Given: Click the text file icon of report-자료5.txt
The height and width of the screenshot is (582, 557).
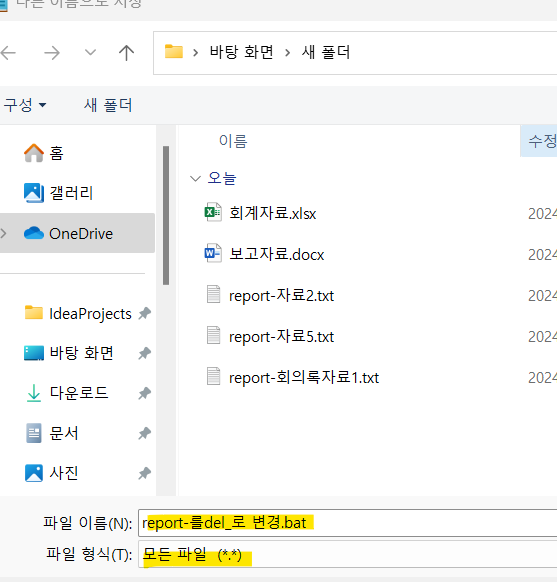Looking at the screenshot, I should pyautogui.click(x=213, y=335).
